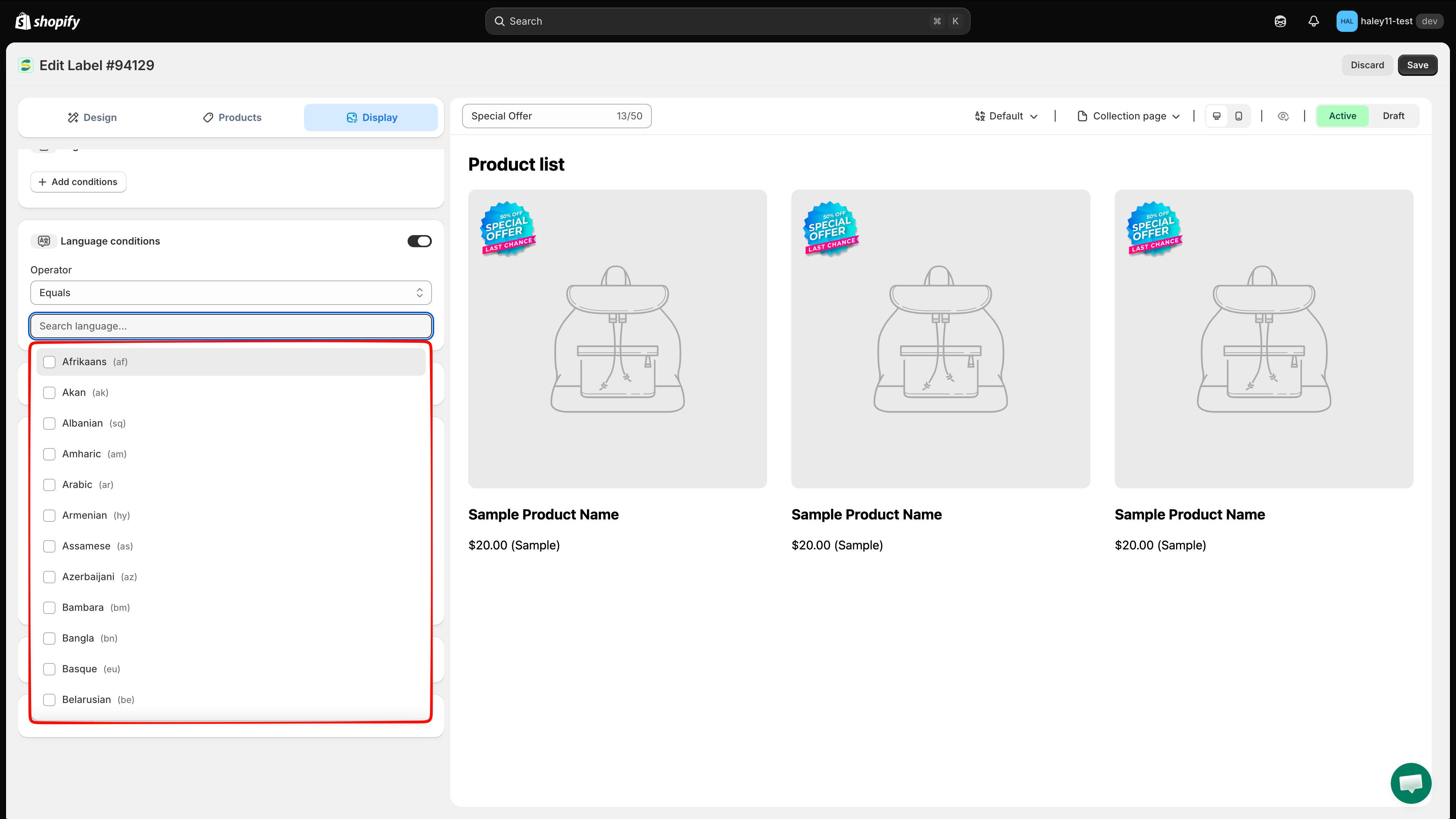Select Belarusian (be) language row
The image size is (1456, 819).
coord(231,700)
